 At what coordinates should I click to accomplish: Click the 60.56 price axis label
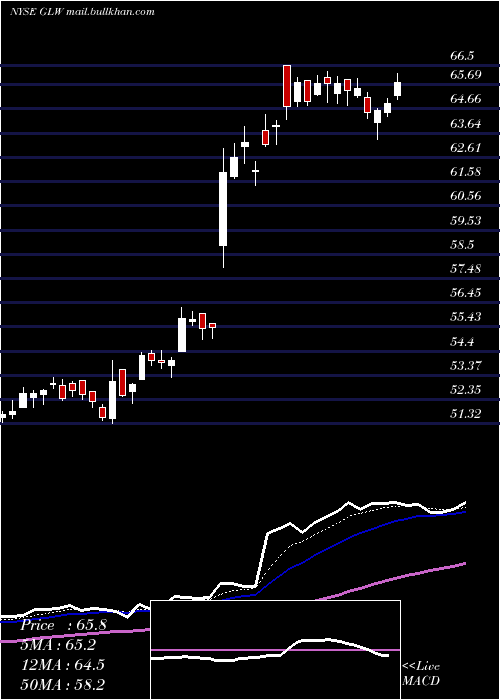466,196
